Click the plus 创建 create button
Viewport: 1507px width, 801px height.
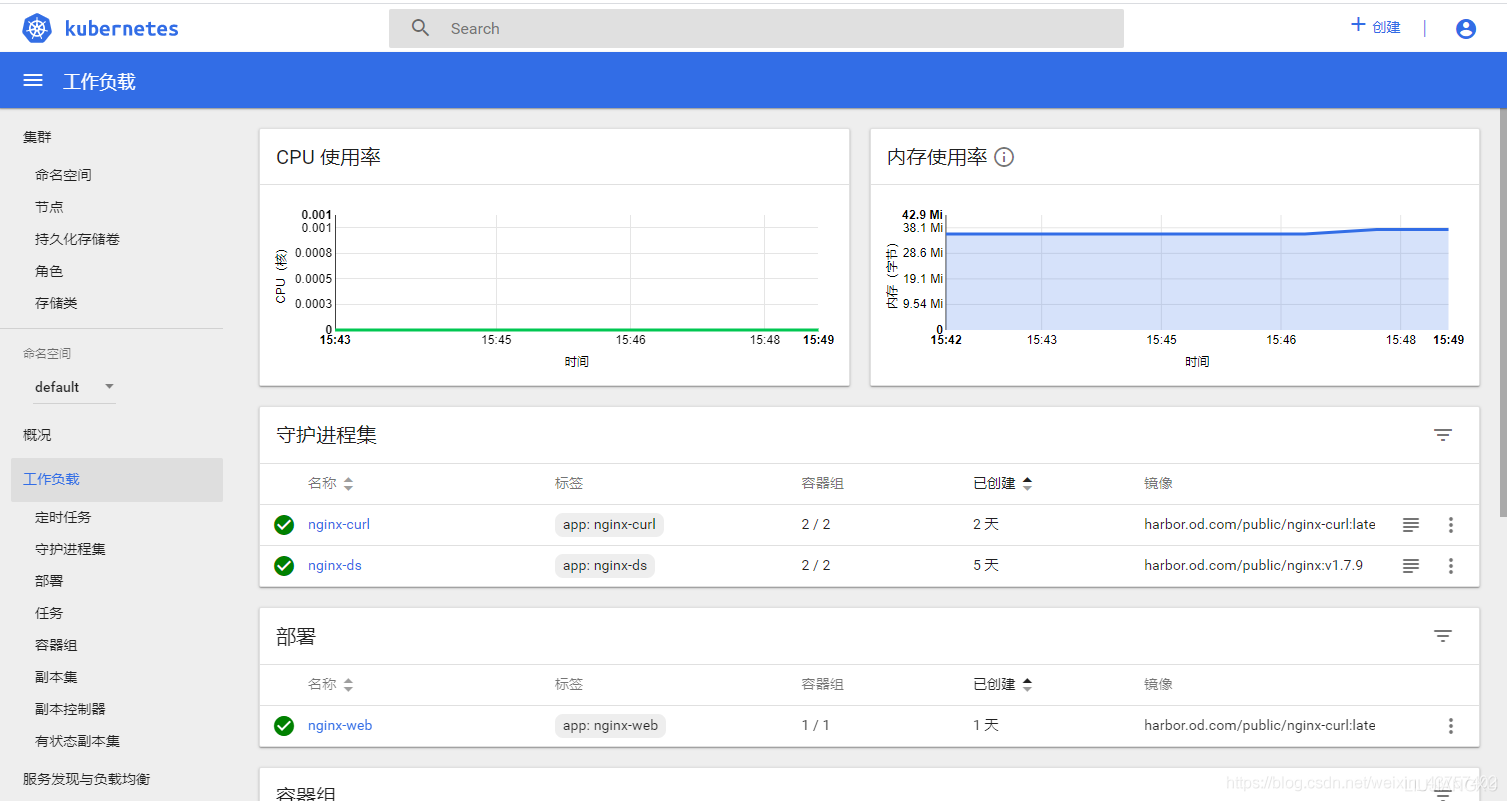click(1376, 27)
